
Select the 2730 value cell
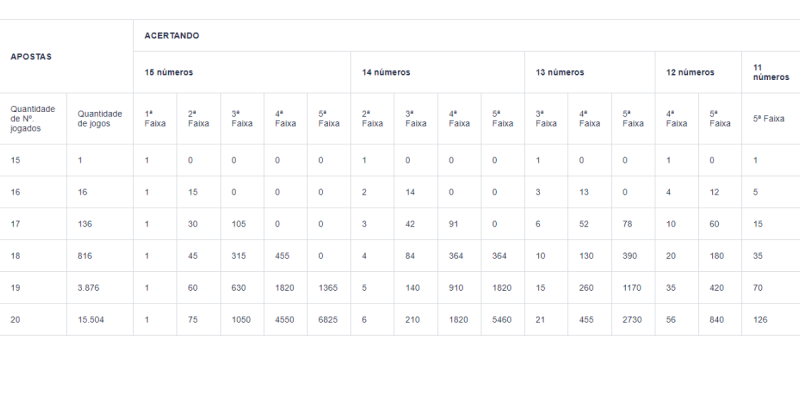[633, 320]
